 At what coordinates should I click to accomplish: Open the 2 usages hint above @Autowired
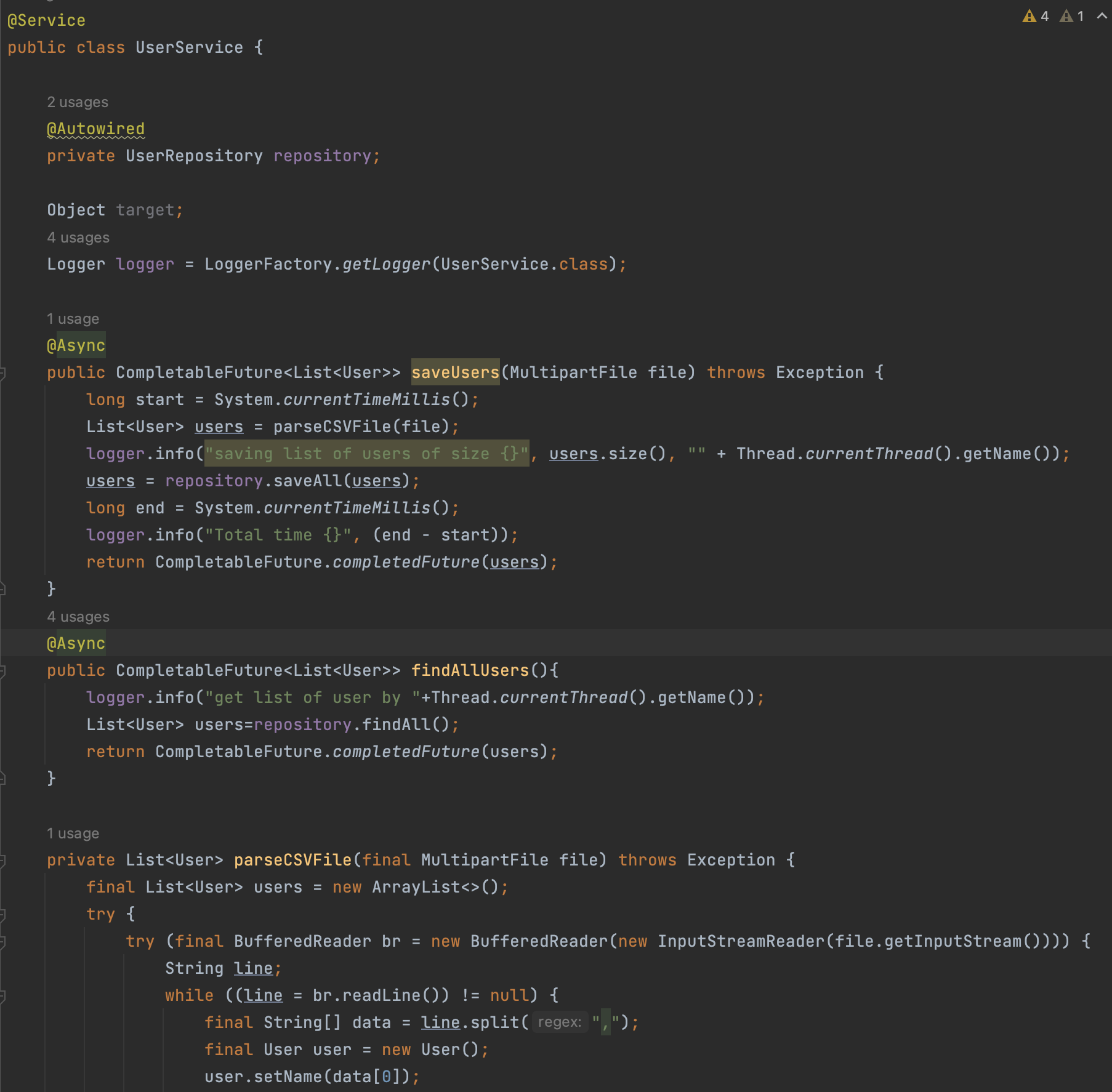[x=78, y=102]
